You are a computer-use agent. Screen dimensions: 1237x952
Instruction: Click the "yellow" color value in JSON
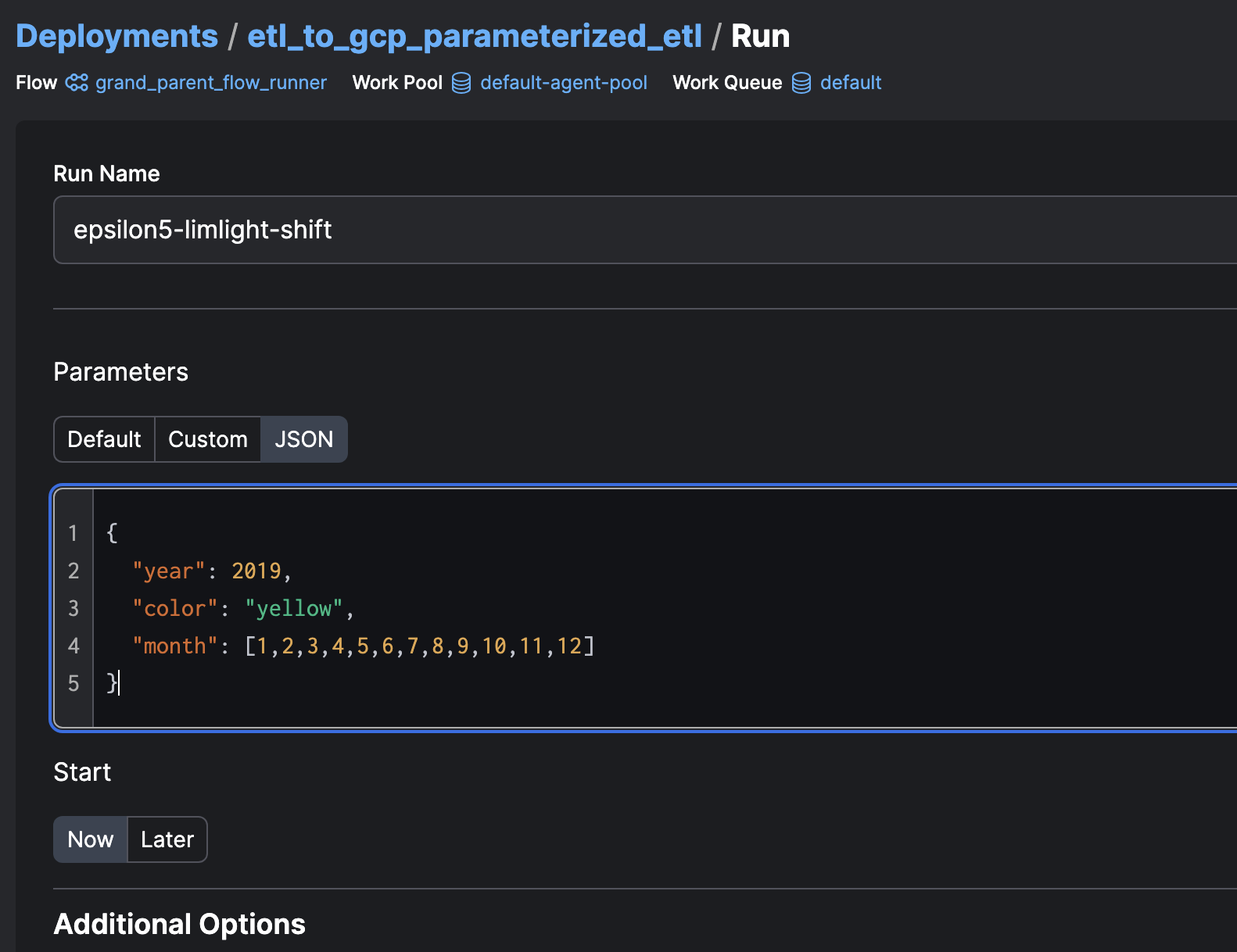click(294, 609)
